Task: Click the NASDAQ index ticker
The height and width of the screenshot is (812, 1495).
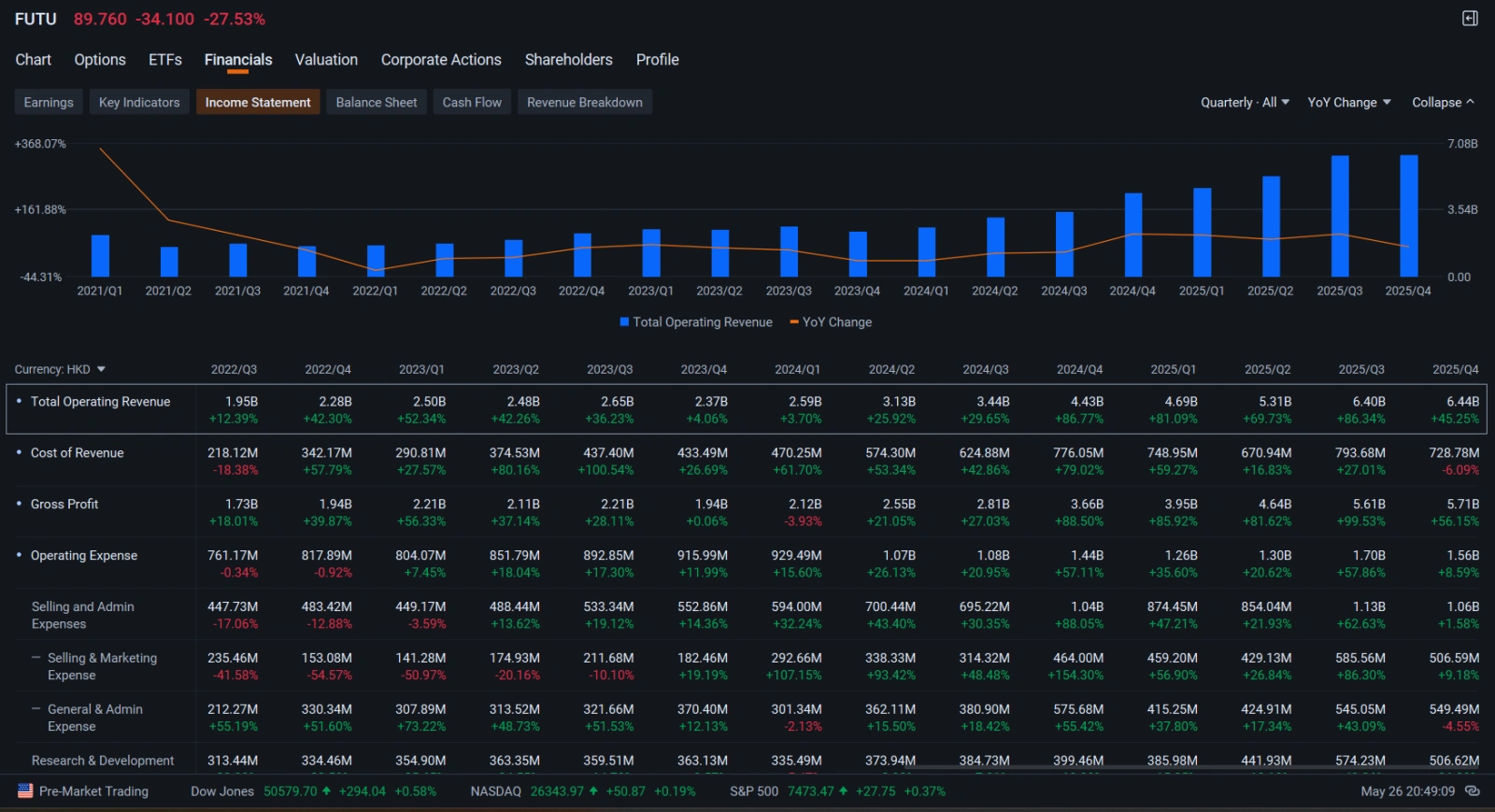Action: (583, 791)
